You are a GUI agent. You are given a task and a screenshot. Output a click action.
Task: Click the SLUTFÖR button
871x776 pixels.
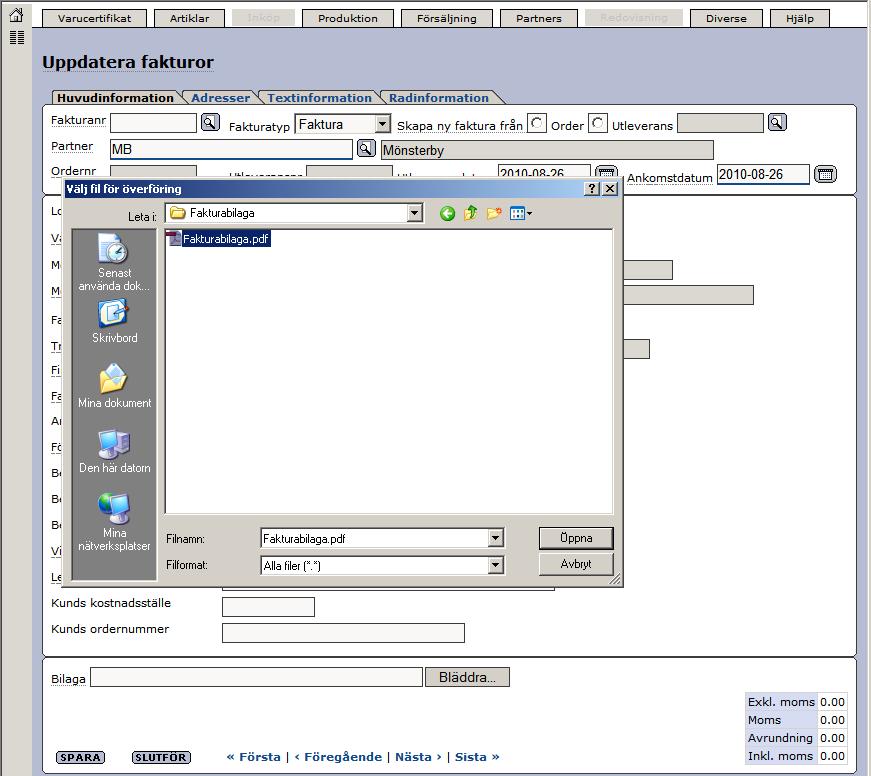161,758
